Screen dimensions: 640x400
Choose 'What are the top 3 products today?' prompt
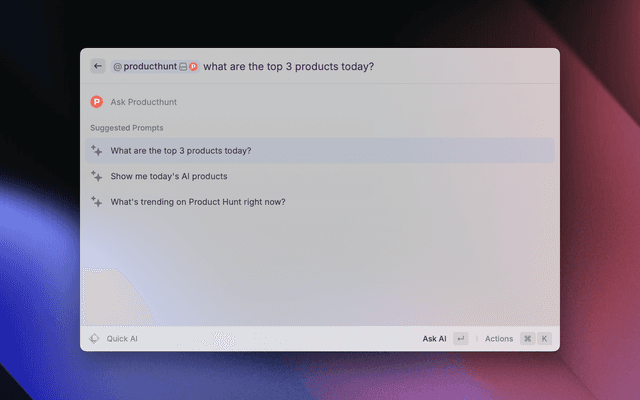(181, 151)
